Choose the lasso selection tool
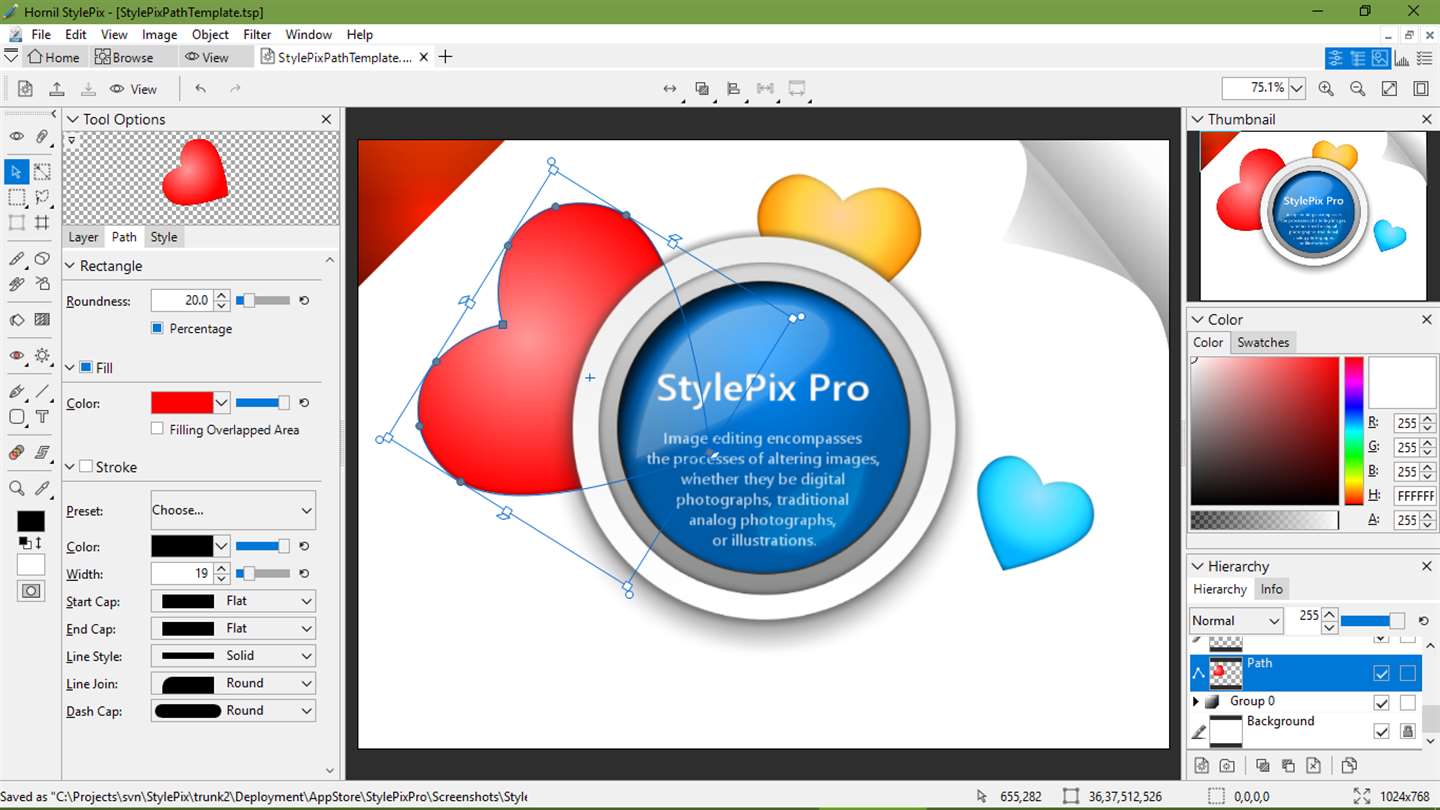This screenshot has height=810, width=1440. [x=42, y=197]
